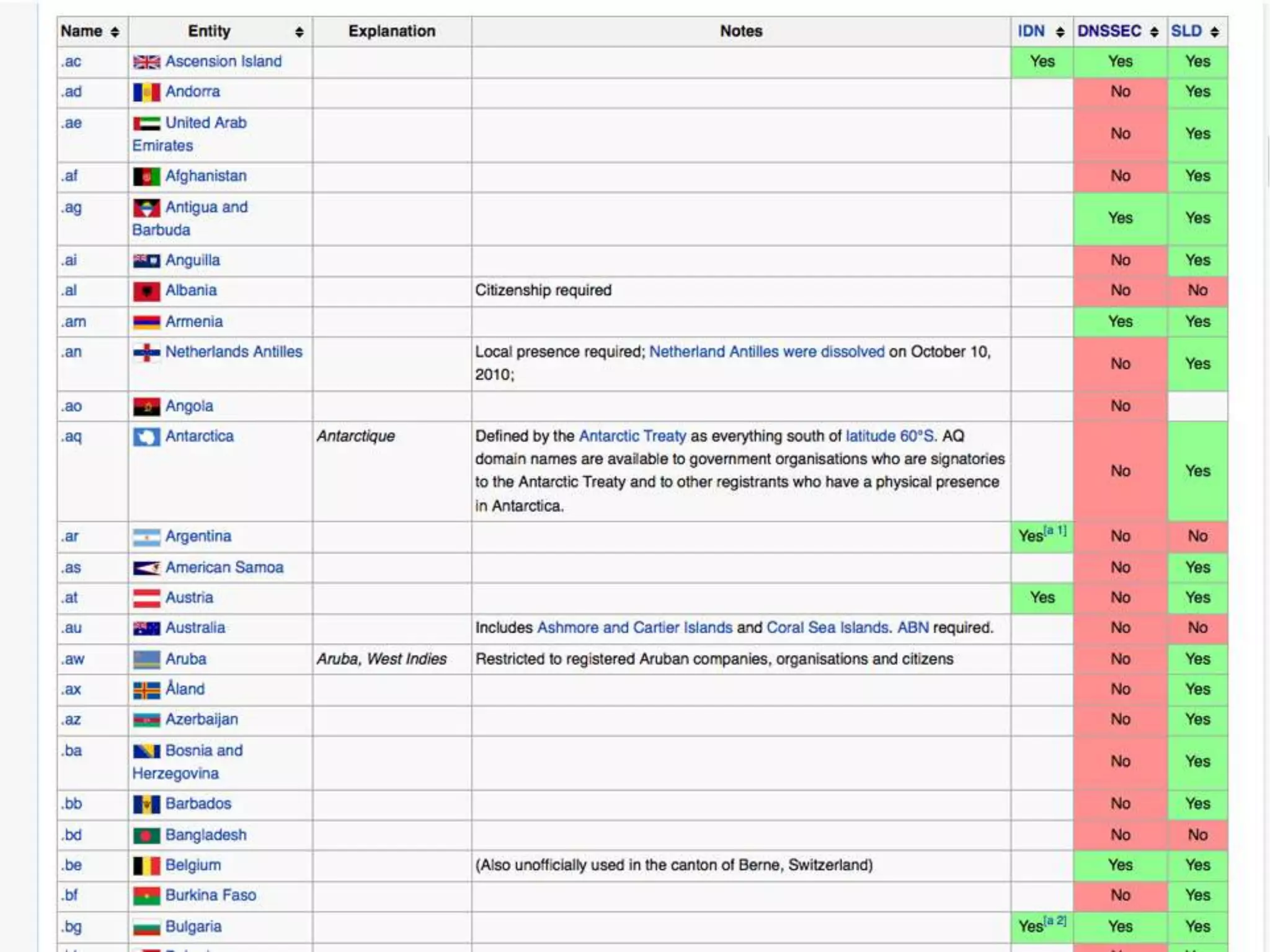The width and height of the screenshot is (1270, 952).
Task: Click the Belgium flag icon
Action: 146,866
